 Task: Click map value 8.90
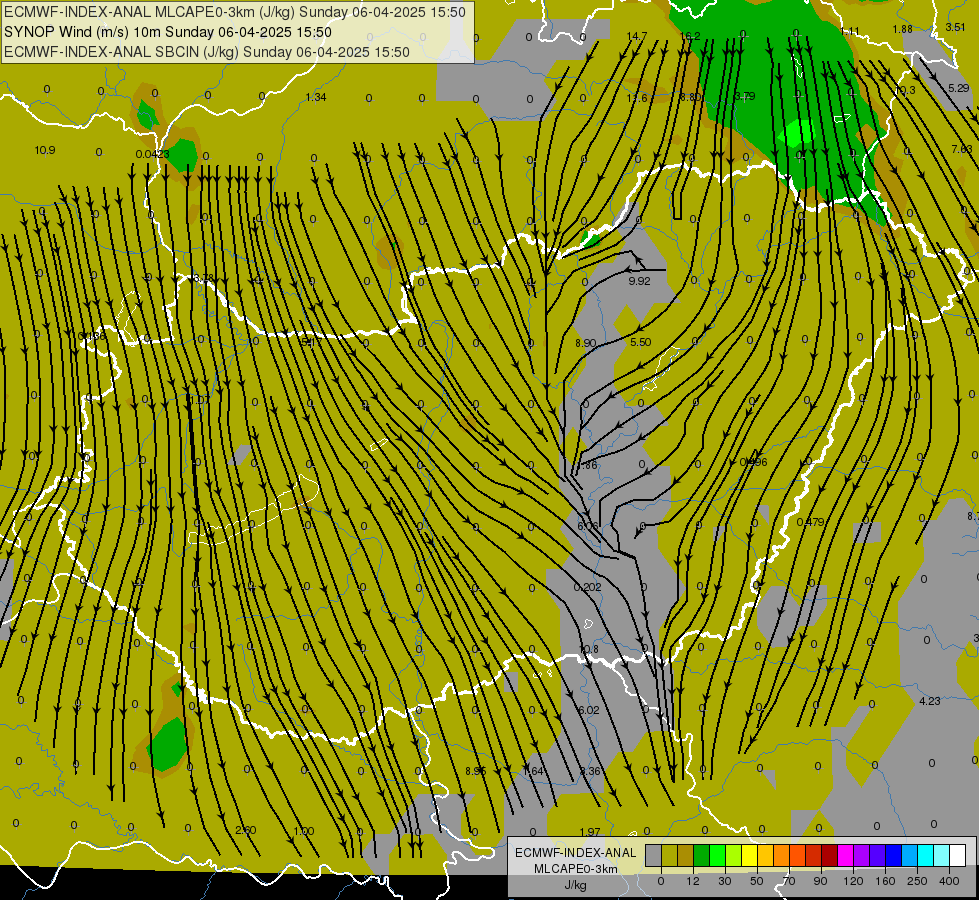[586, 343]
